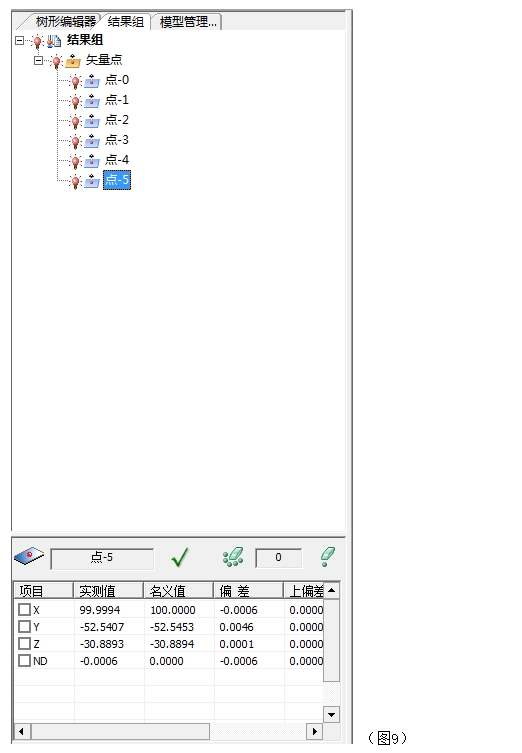Viewport: 522px width, 753px height.
Task: Check the ND row checkbox
Action: [24, 661]
